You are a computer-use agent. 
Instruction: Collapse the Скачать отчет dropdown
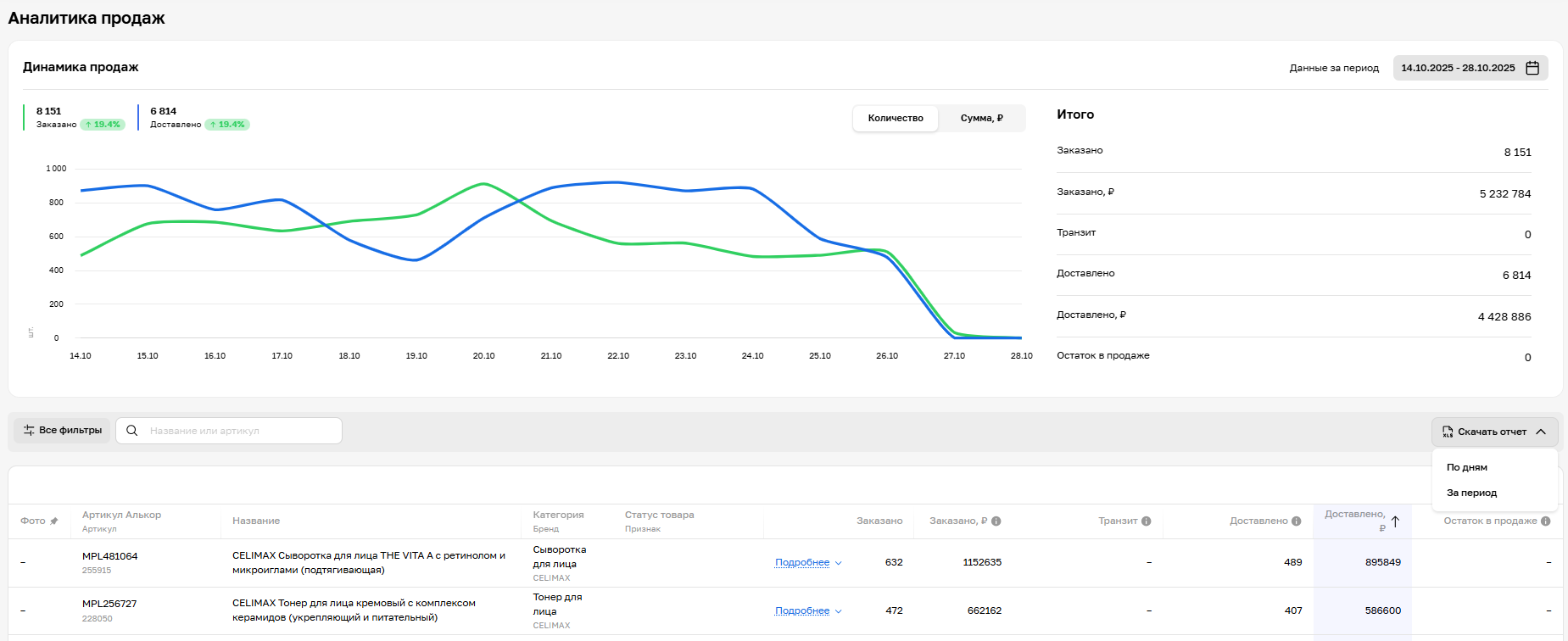1541,432
